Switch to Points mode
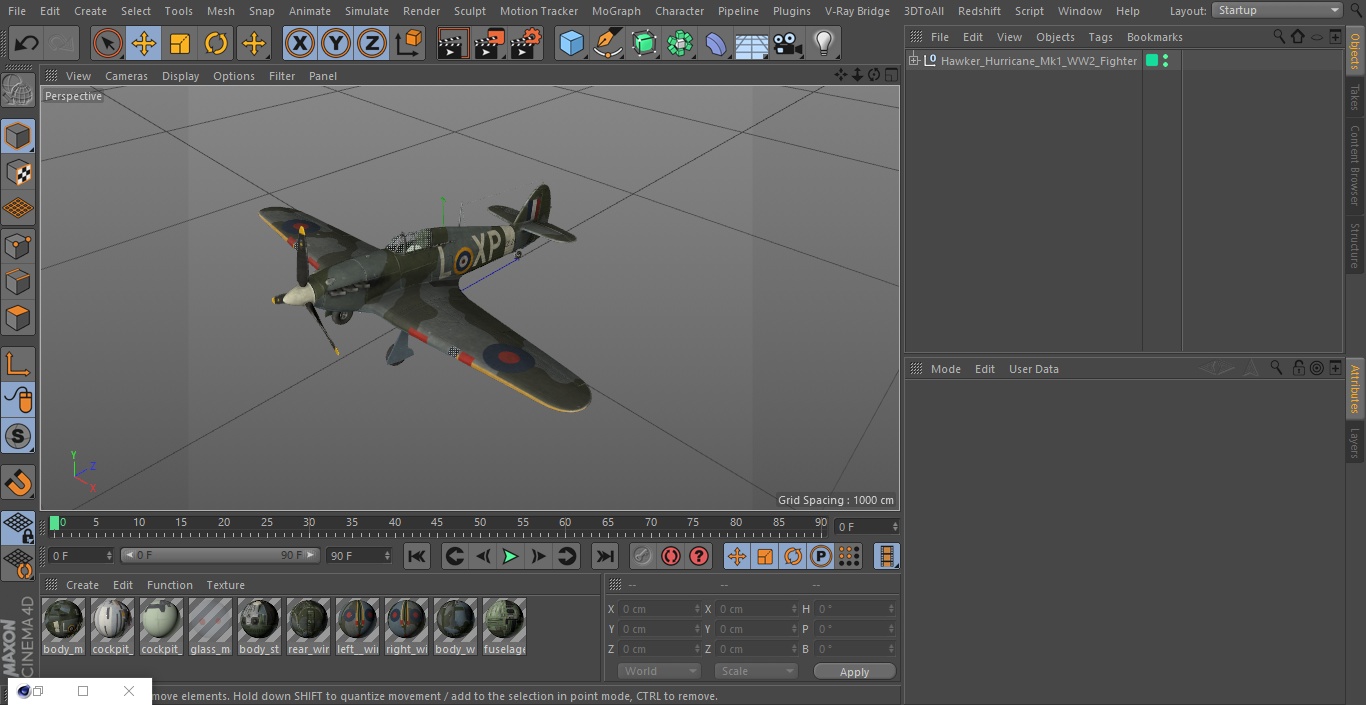This screenshot has height=705, width=1366. pyautogui.click(x=18, y=245)
